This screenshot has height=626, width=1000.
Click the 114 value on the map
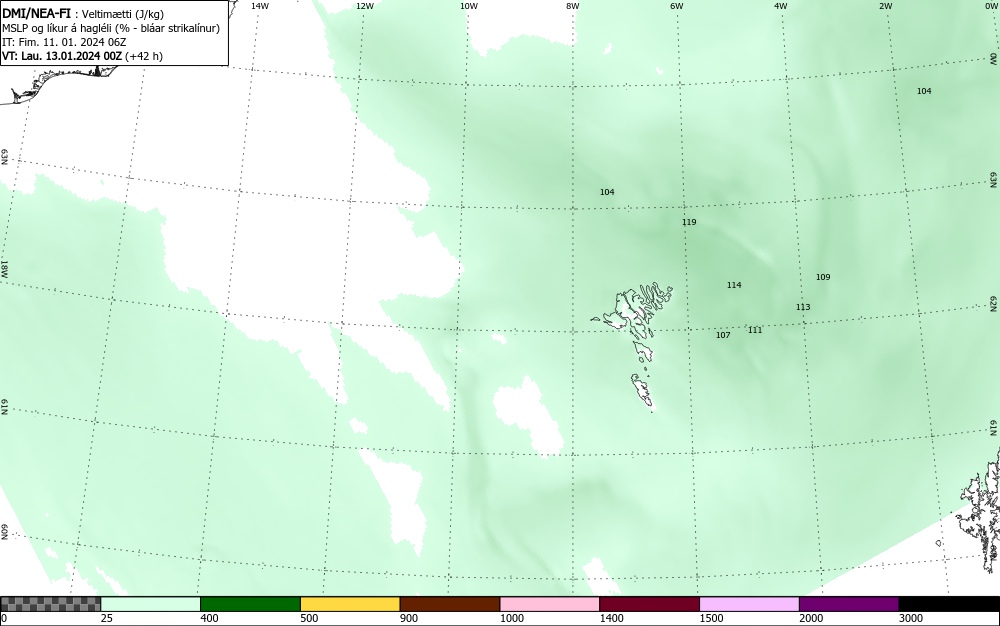(x=734, y=285)
